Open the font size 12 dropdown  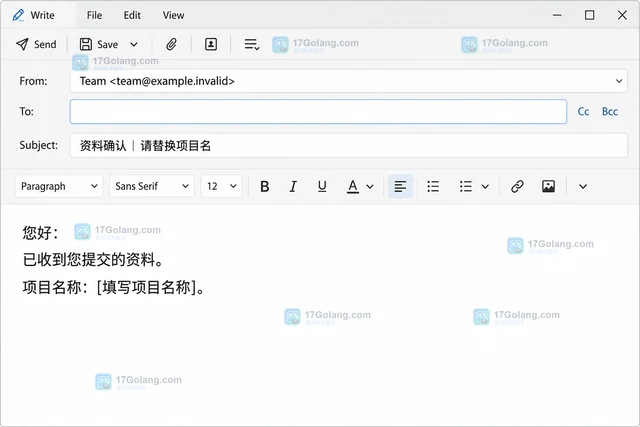click(221, 186)
